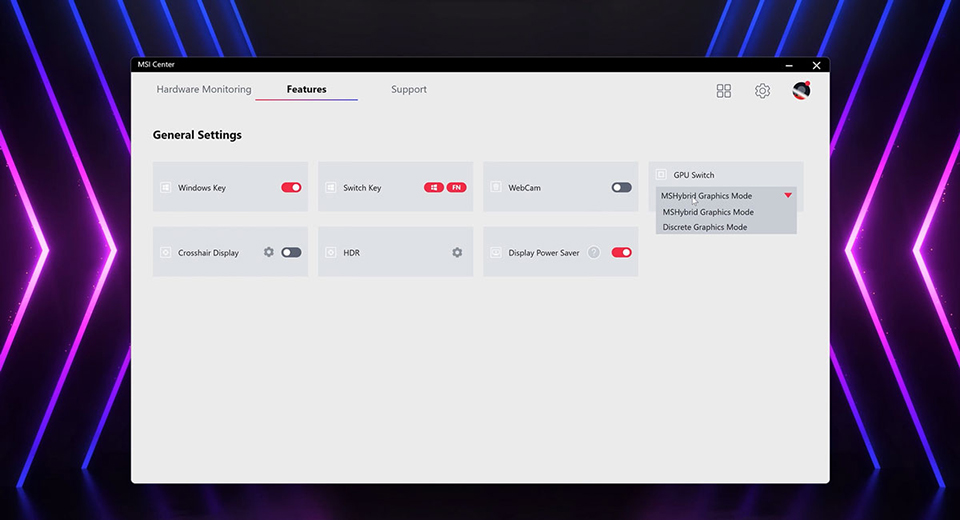
Task: Open MSI Center settings gear
Action: point(762,91)
